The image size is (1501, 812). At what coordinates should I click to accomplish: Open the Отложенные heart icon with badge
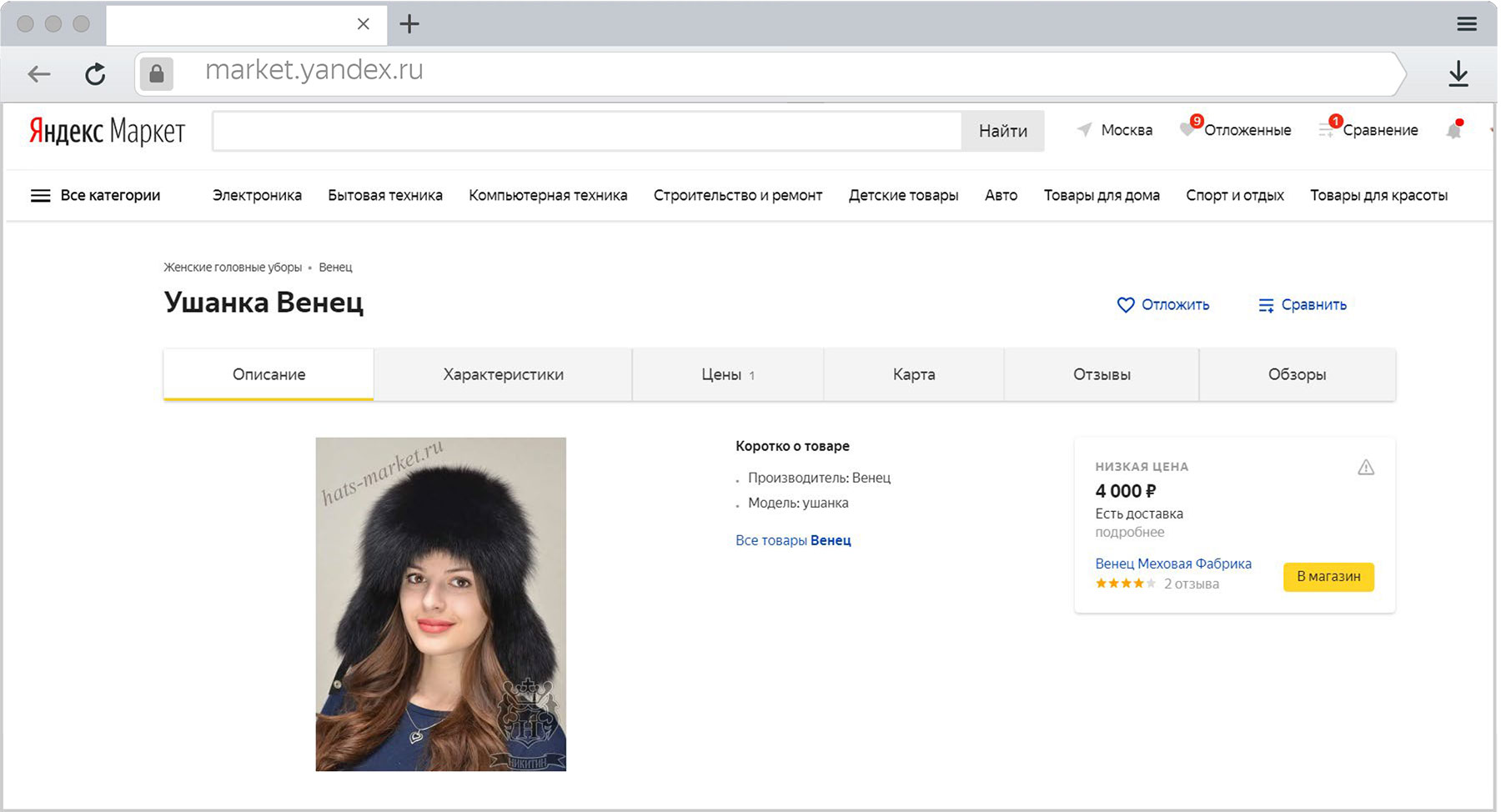pyautogui.click(x=1190, y=127)
